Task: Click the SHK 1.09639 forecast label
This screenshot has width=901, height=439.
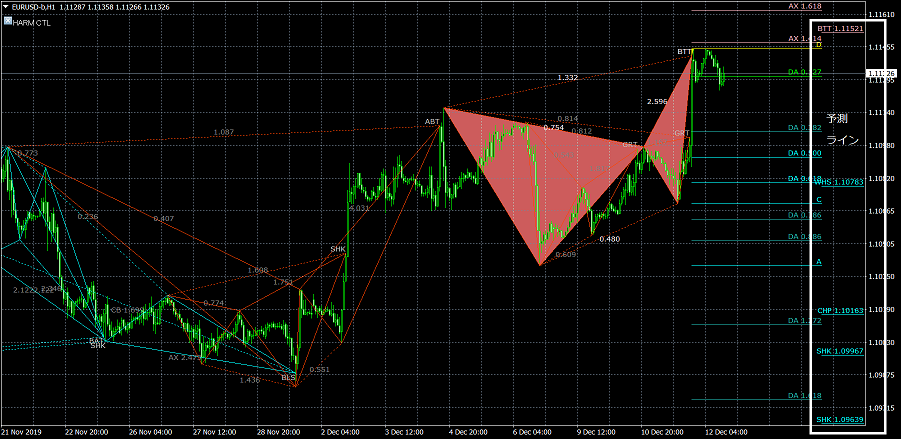Action: coord(840,420)
